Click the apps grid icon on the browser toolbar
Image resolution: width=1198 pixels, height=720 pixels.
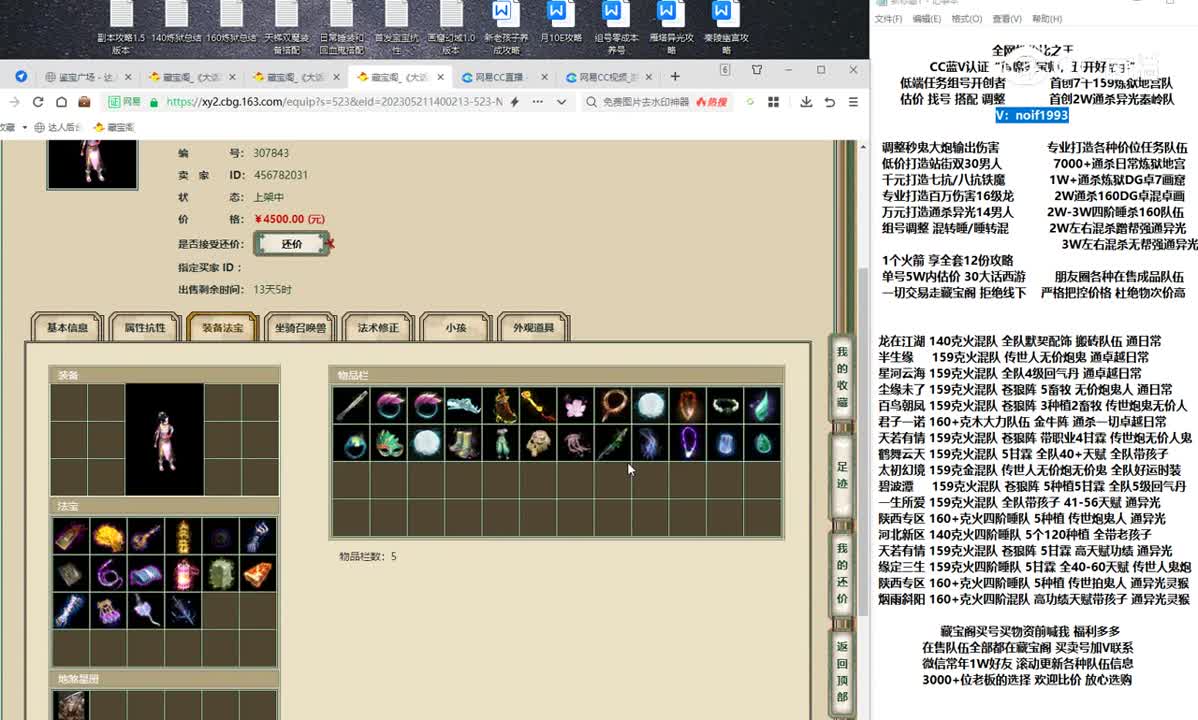[773, 101]
